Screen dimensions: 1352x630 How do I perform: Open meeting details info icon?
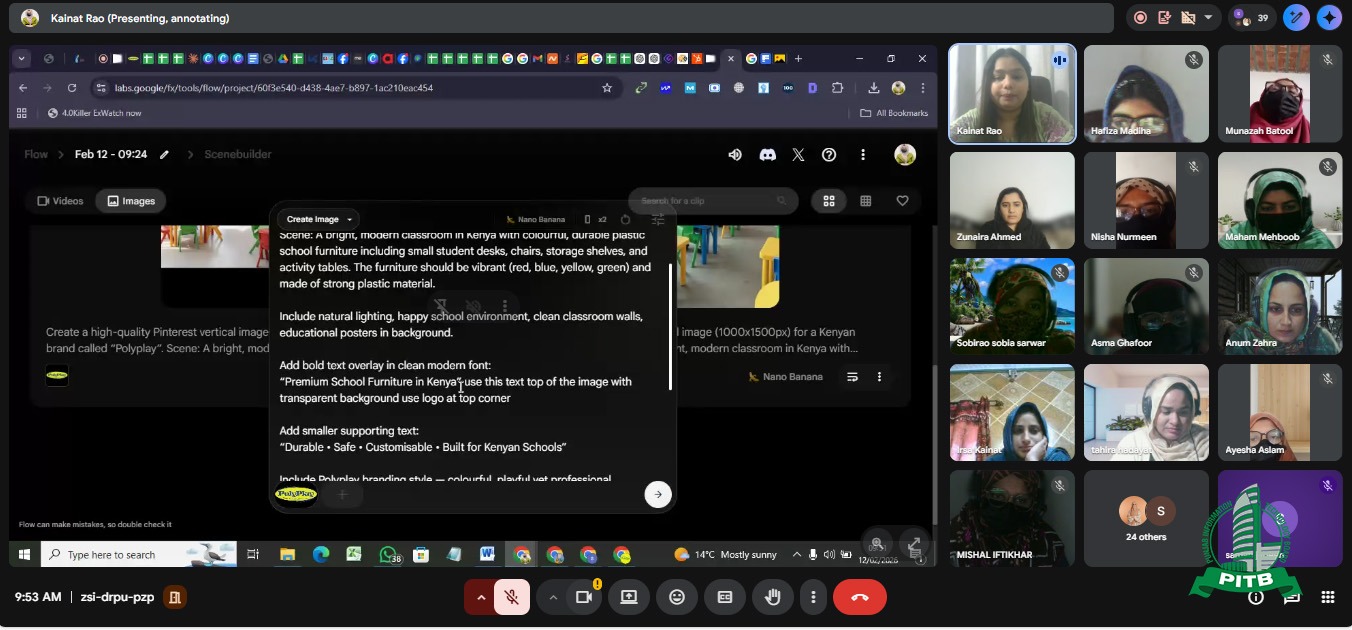coord(1256,598)
